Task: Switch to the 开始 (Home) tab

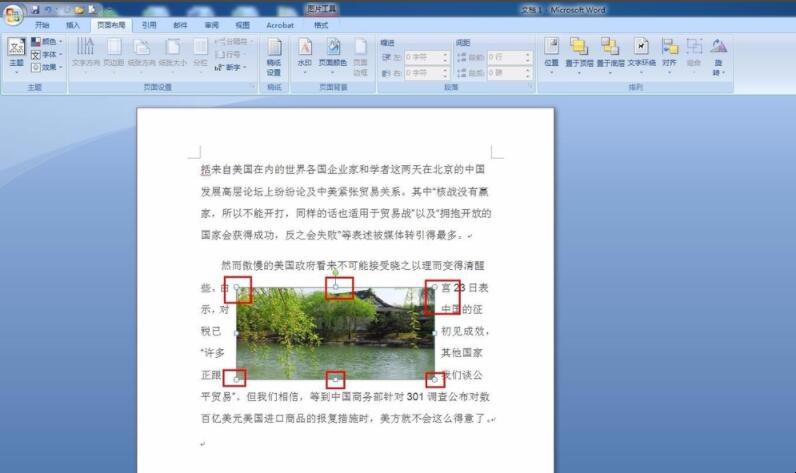Action: [42, 24]
